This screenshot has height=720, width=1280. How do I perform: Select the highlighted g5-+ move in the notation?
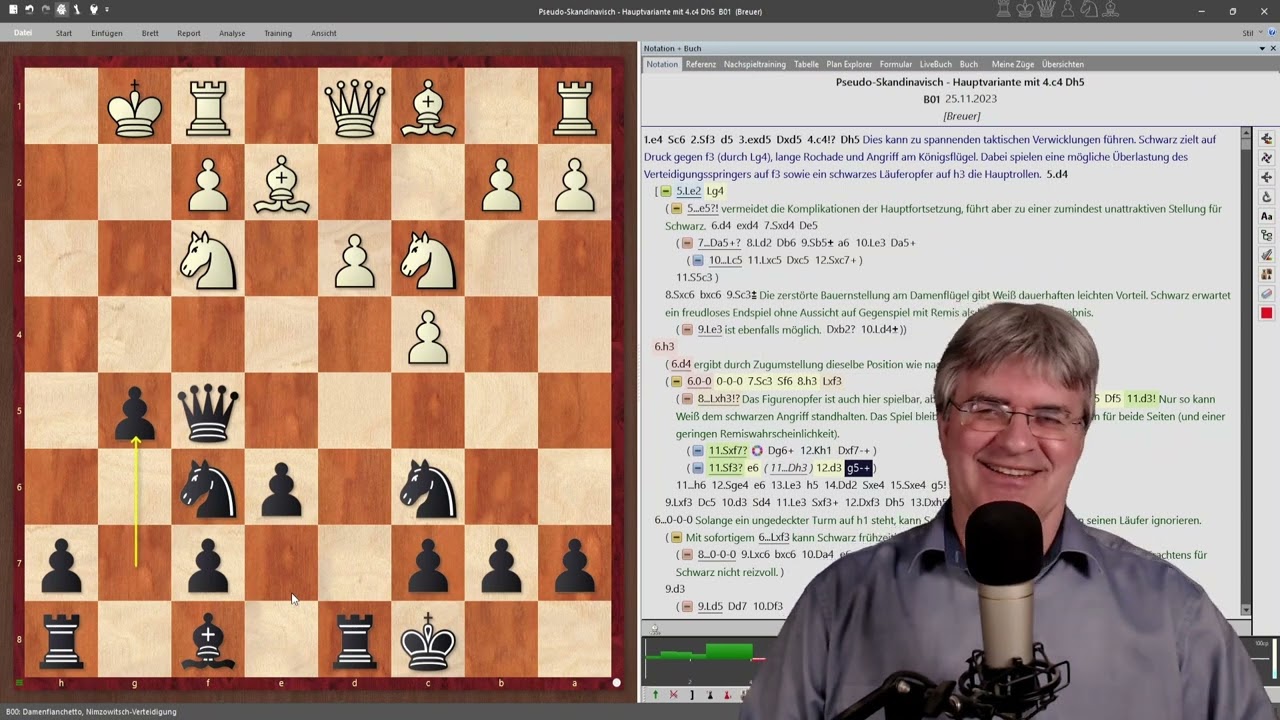click(859, 468)
